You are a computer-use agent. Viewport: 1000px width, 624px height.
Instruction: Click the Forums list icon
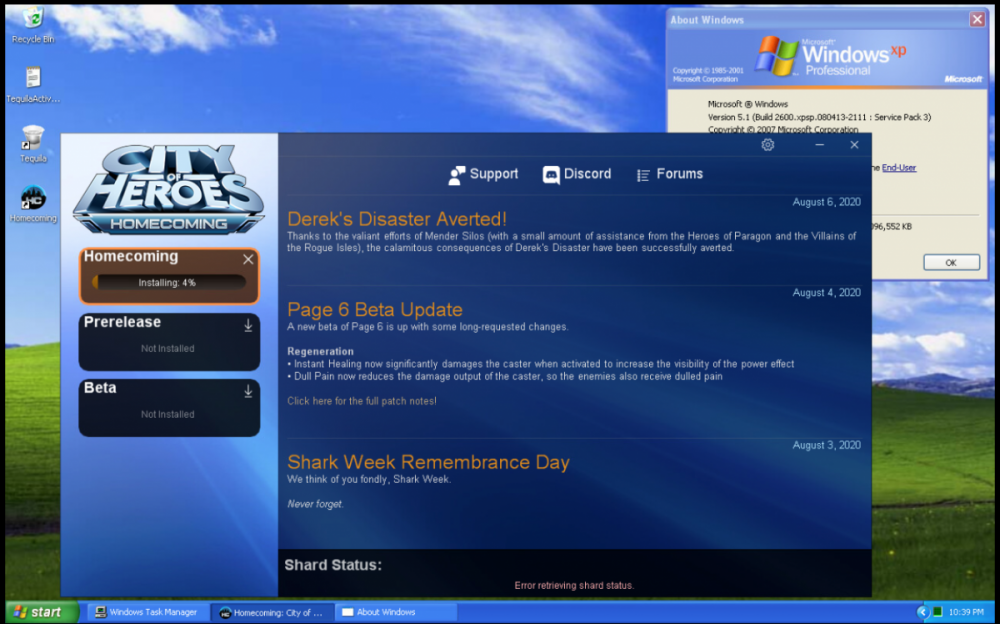(x=643, y=175)
